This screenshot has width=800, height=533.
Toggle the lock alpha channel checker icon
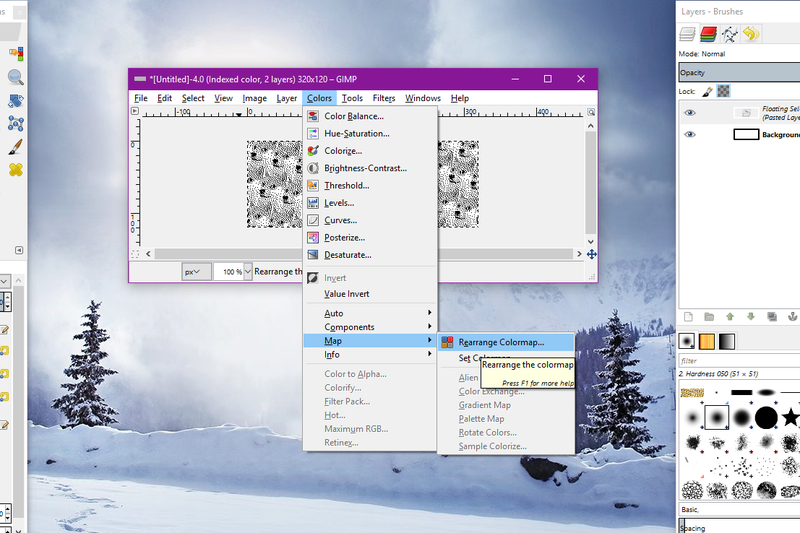(x=723, y=90)
